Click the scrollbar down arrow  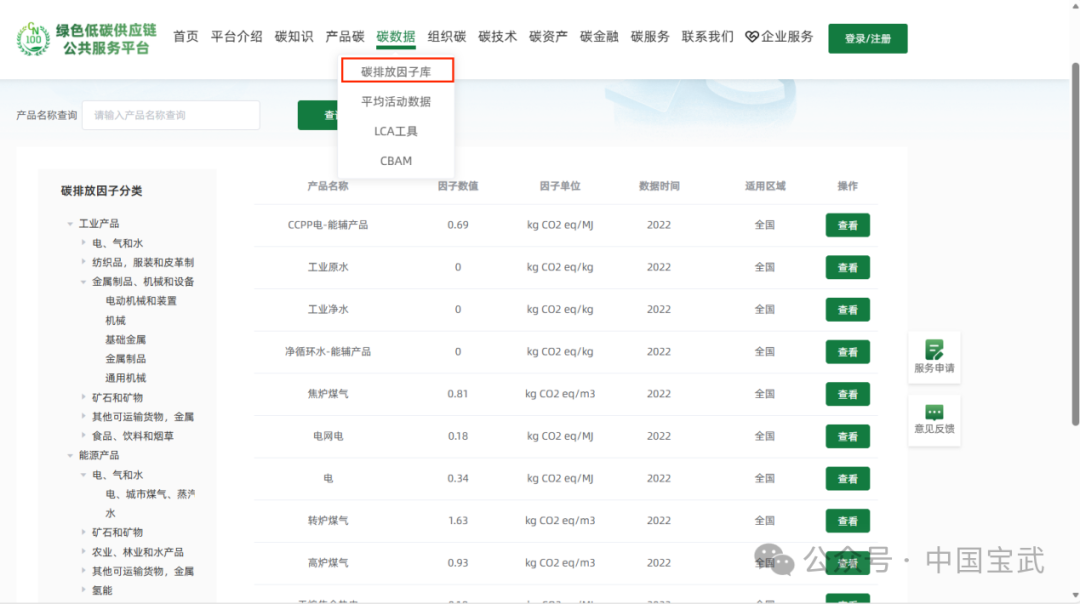pyautogui.click(x=1075, y=596)
